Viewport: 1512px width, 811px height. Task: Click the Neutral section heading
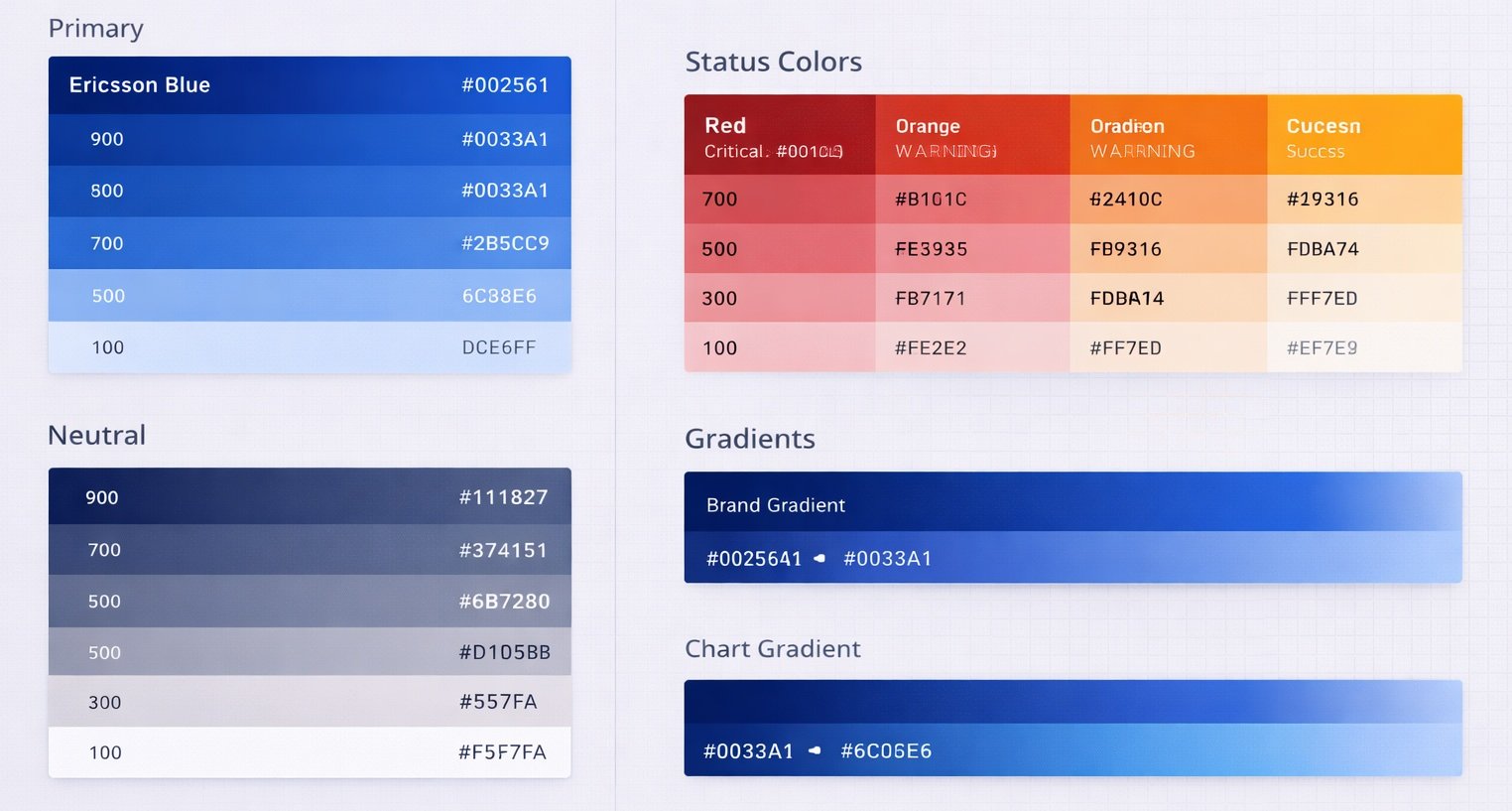tap(97, 435)
